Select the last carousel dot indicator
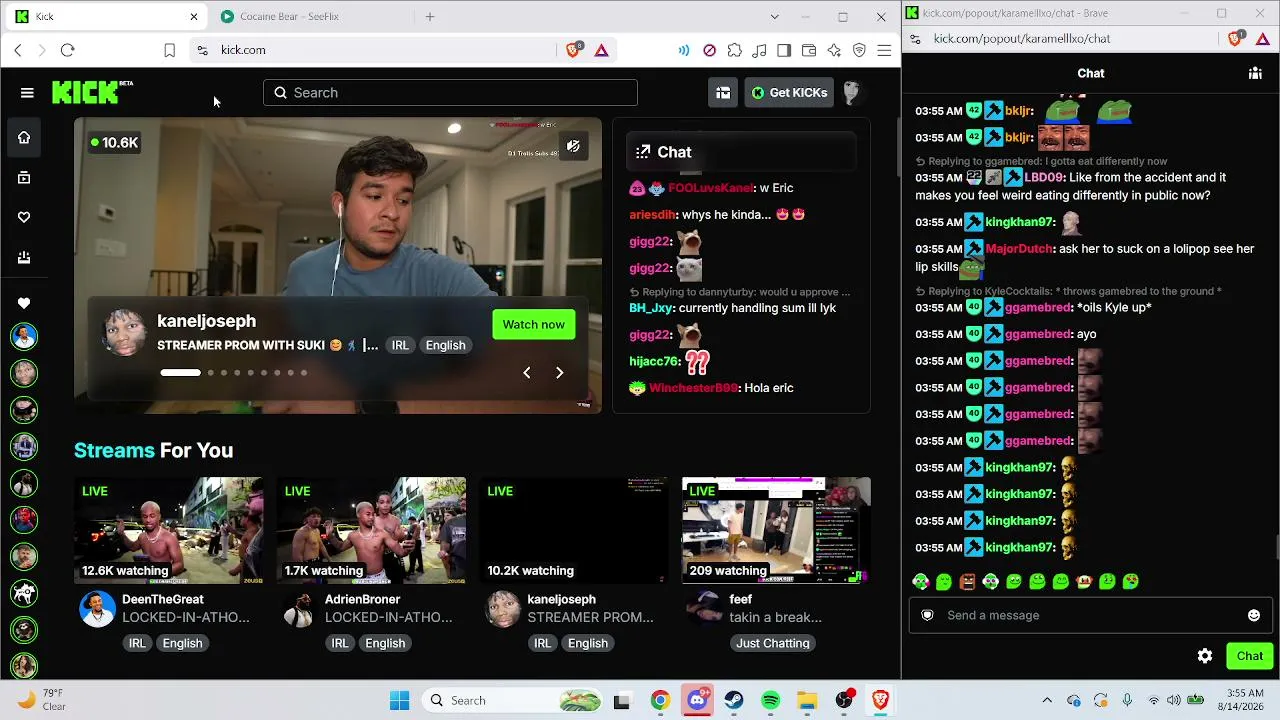The height and width of the screenshot is (720, 1280). tap(304, 373)
